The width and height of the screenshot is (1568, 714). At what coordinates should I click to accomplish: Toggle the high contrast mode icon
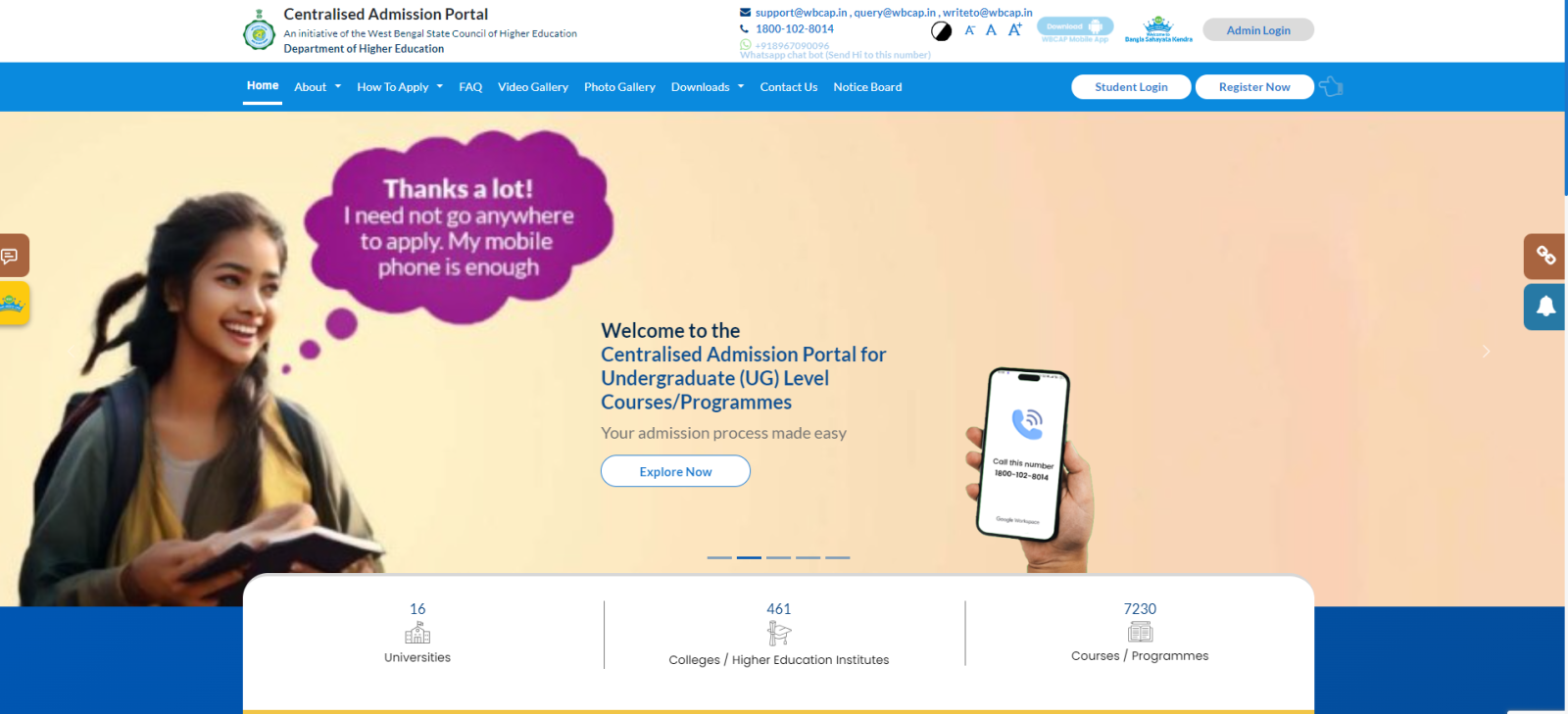941,31
